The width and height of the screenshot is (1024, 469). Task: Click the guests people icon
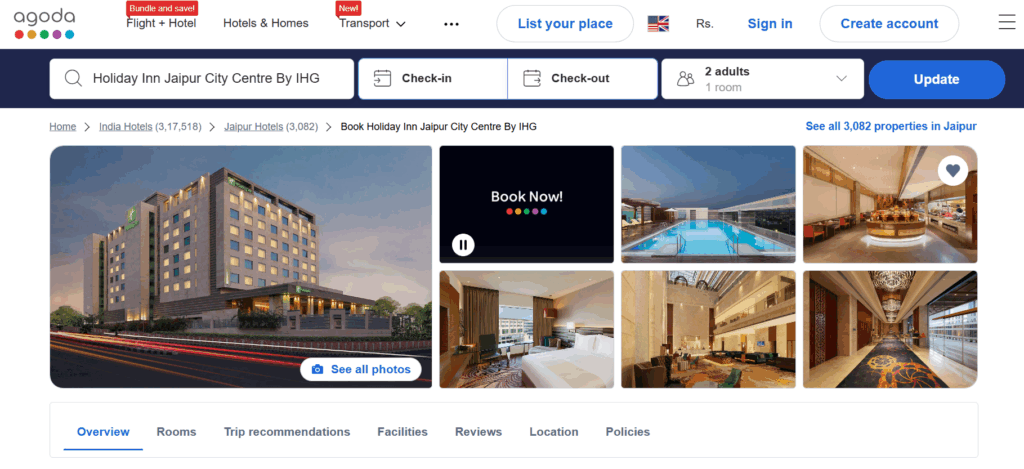point(685,79)
